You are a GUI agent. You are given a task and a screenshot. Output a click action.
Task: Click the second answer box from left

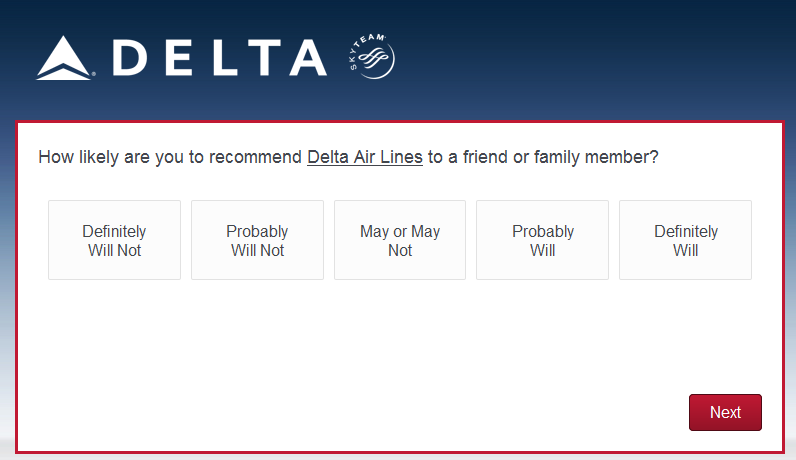[x=257, y=240]
